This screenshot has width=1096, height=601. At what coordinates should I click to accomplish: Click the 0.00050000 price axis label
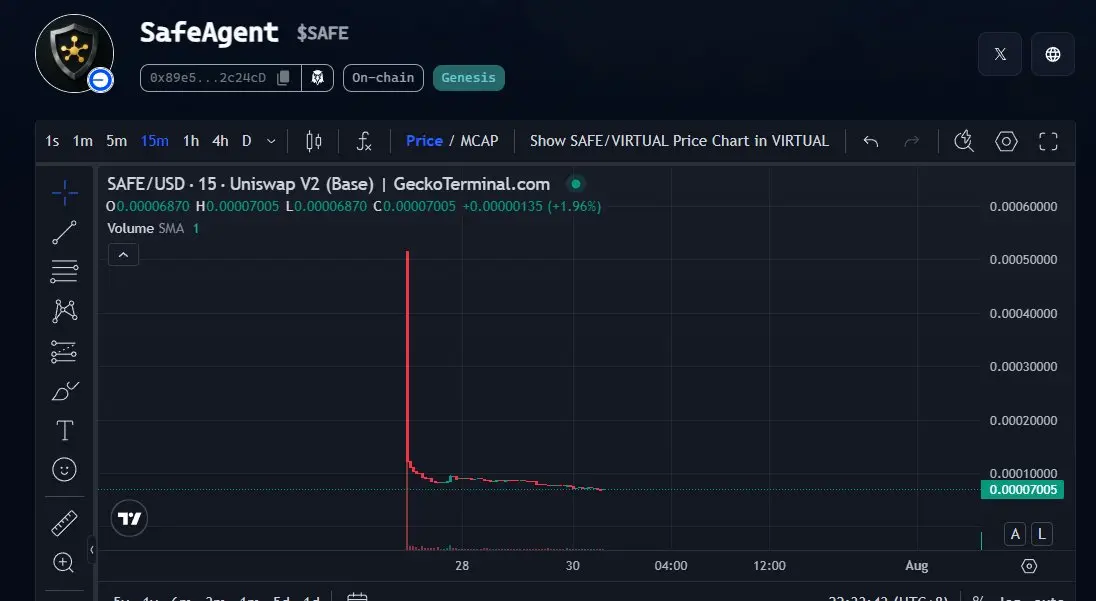(1023, 260)
